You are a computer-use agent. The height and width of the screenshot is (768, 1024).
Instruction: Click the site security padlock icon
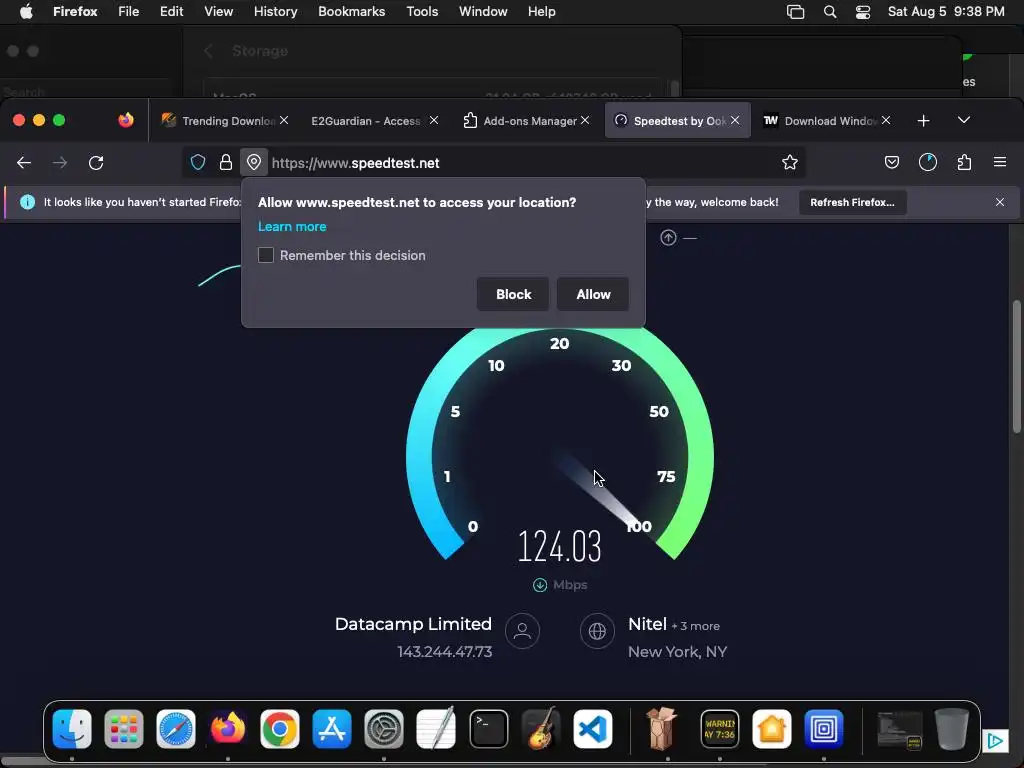click(x=226, y=163)
